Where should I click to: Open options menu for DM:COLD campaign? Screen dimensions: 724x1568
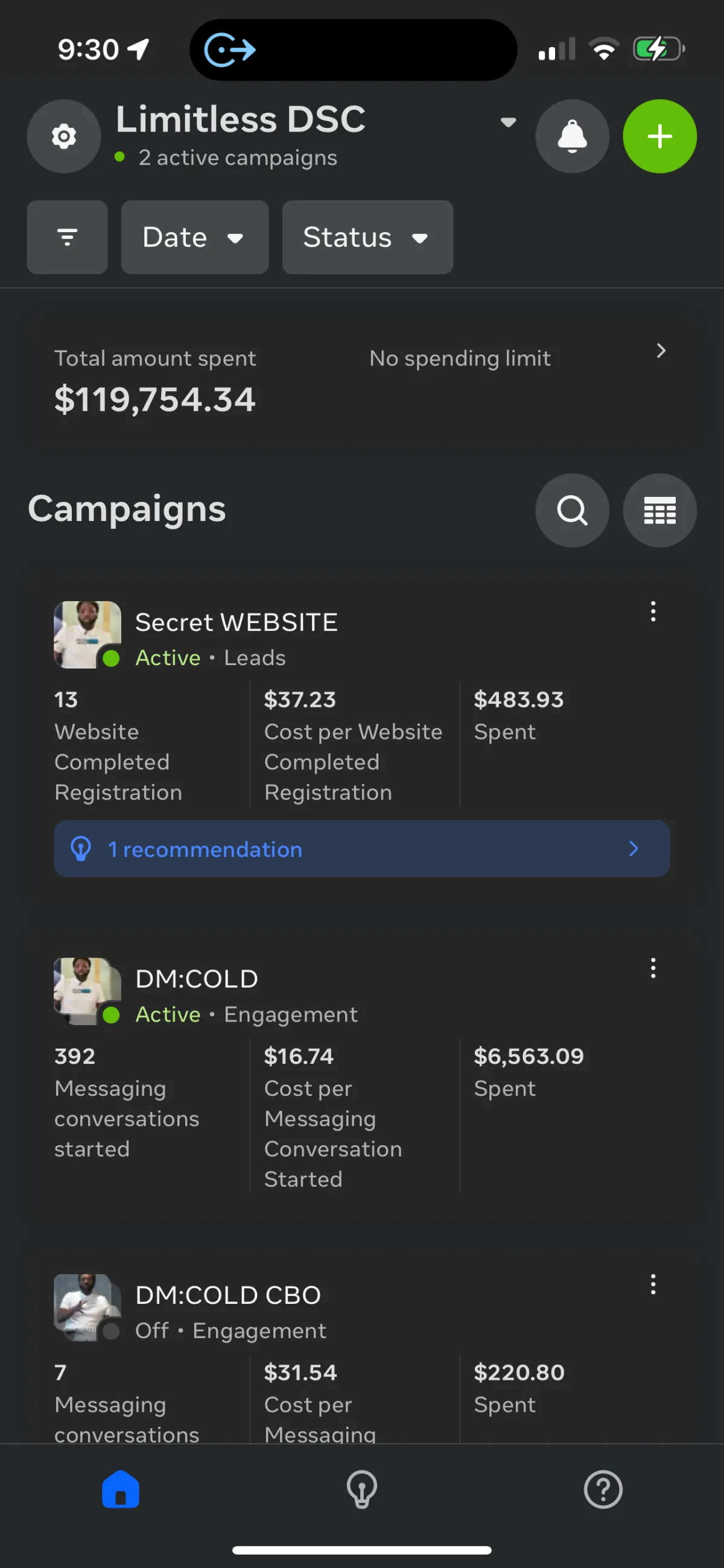[653, 968]
